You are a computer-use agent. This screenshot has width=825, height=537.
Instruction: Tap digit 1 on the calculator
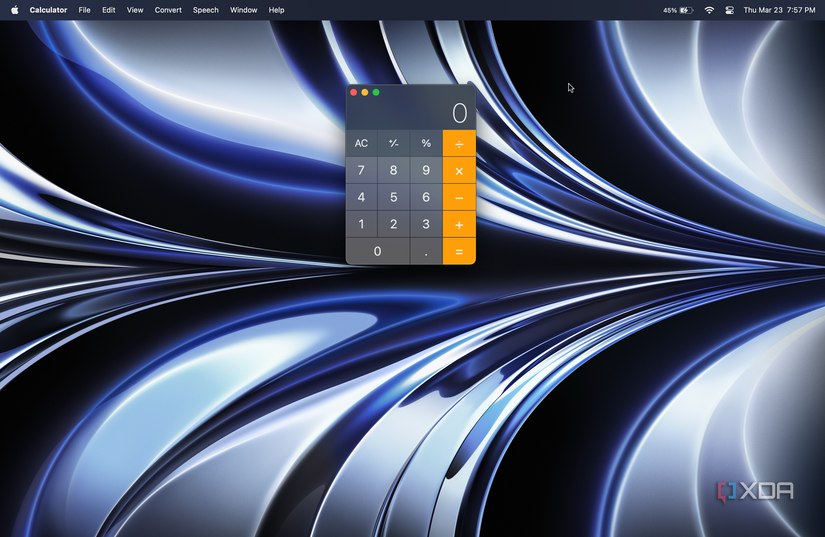coord(361,225)
